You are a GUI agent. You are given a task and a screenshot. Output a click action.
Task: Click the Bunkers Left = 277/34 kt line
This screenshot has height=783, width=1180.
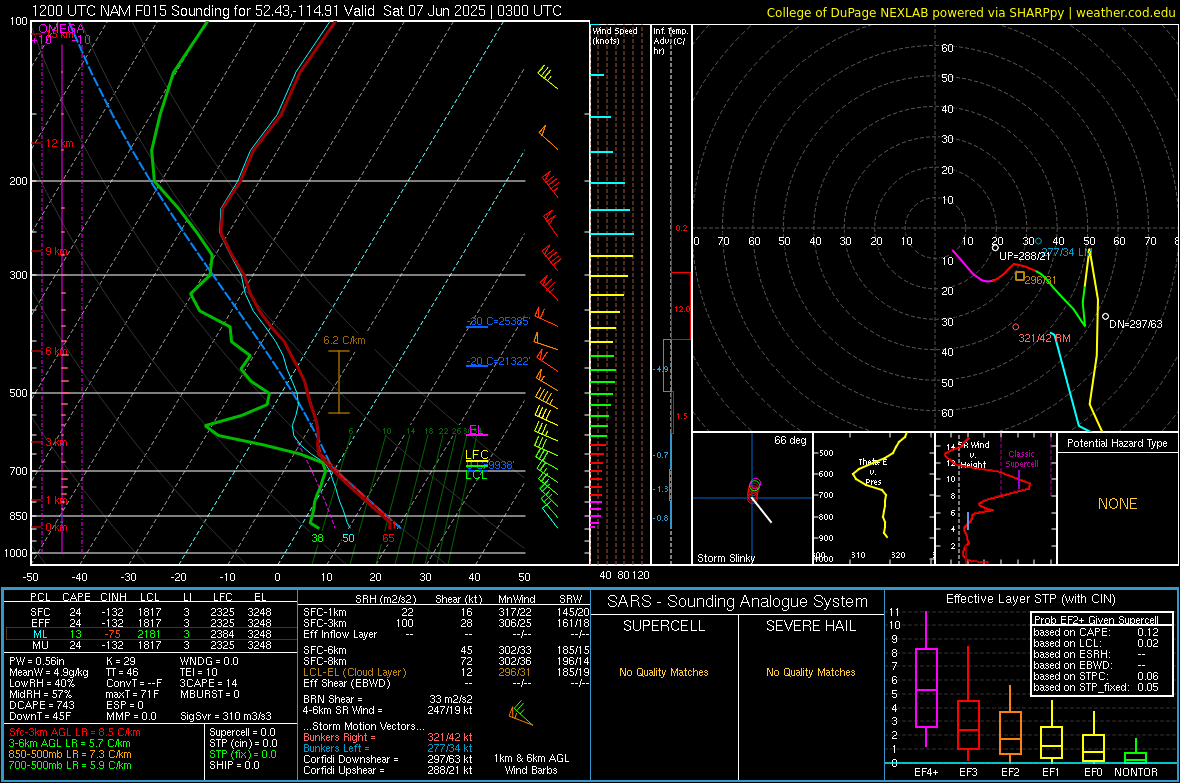(x=388, y=748)
